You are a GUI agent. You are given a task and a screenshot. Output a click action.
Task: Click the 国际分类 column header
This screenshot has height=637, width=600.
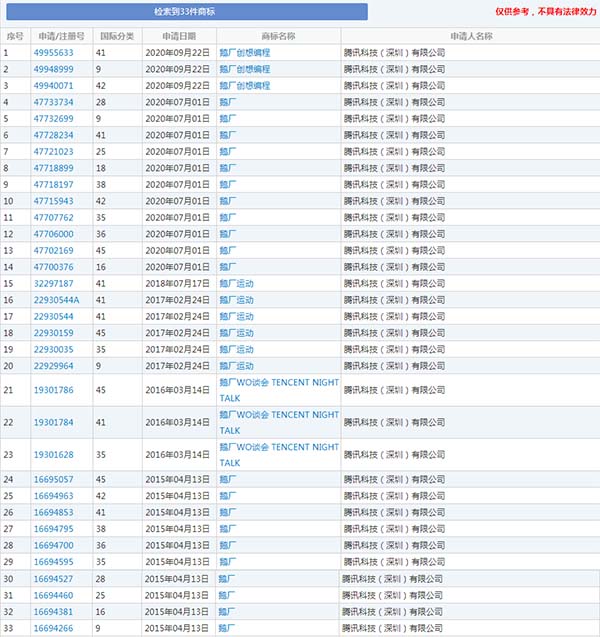[x=117, y=36]
